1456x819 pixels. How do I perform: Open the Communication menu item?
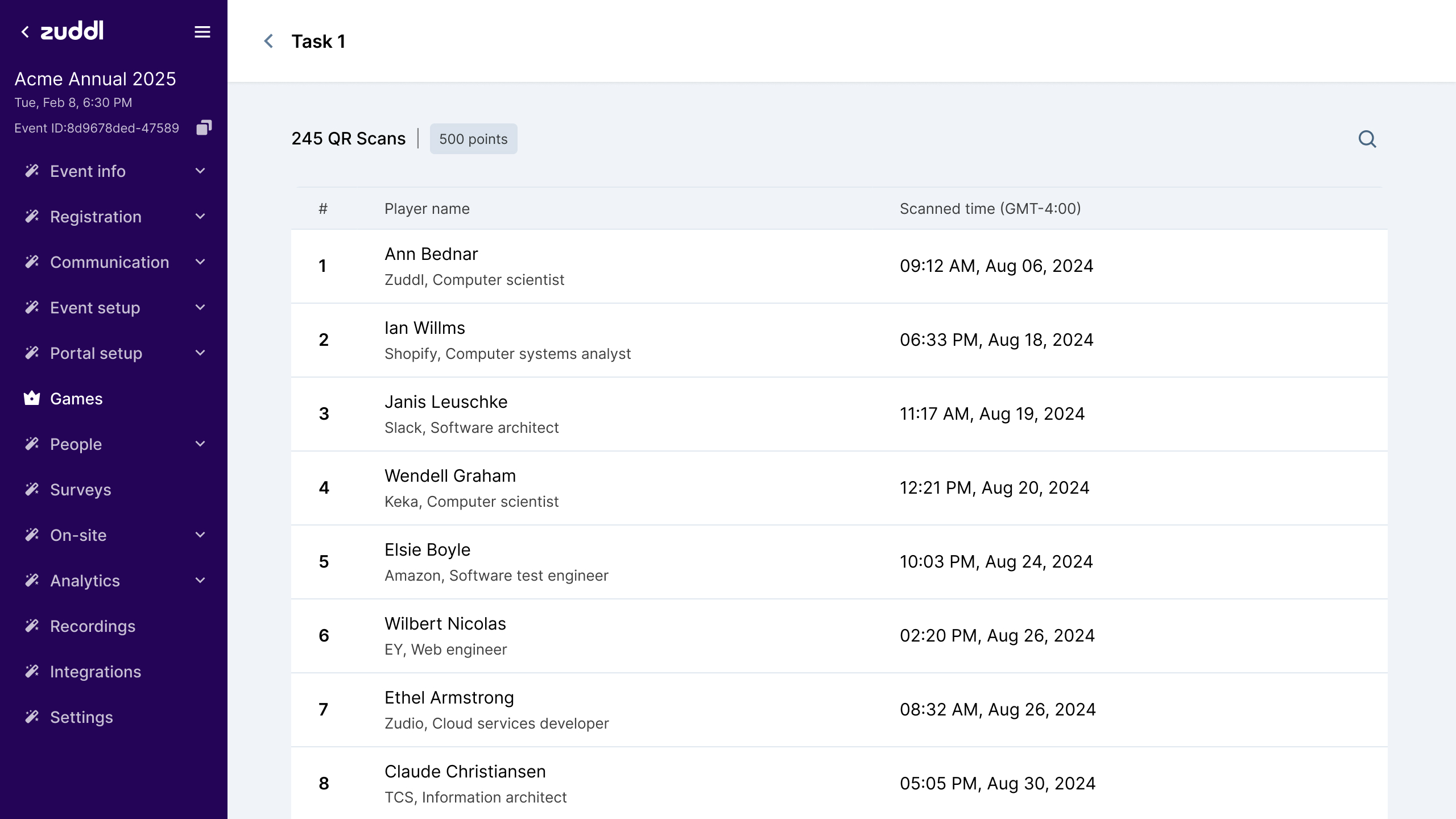coord(109,262)
